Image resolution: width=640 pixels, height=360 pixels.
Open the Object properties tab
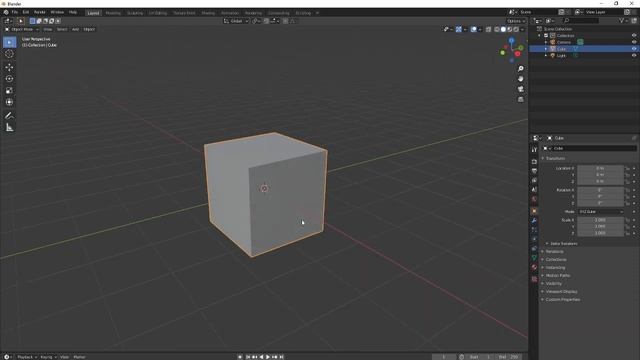coord(534,211)
